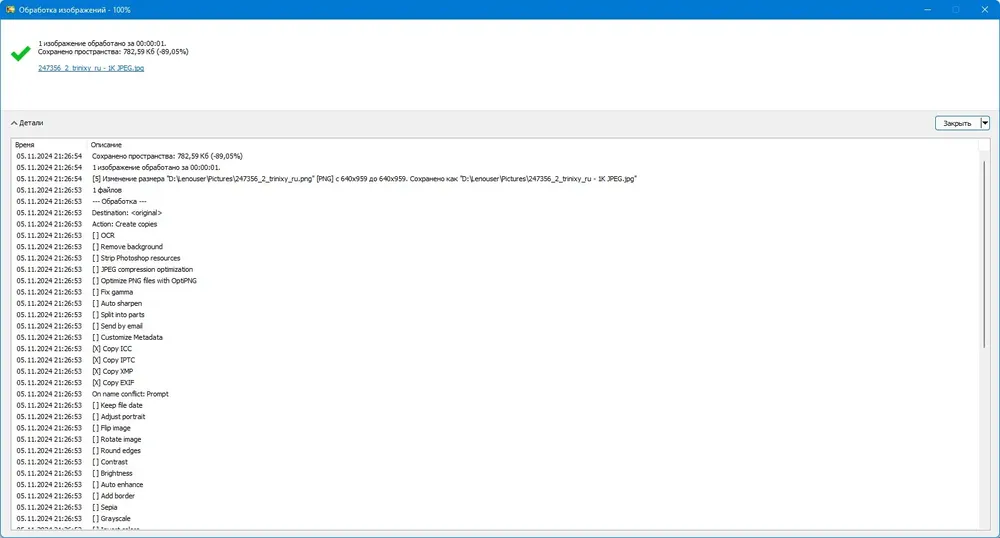Select the '[ ] OCR' log row
The image size is (1000, 538).
(495, 235)
